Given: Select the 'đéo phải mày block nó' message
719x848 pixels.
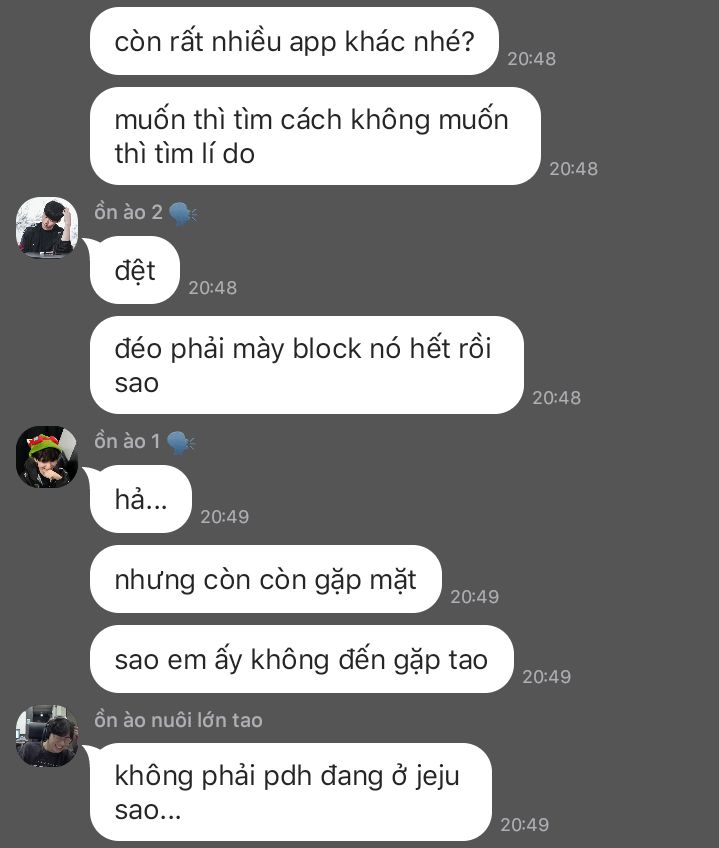Looking at the screenshot, I should 306,365.
